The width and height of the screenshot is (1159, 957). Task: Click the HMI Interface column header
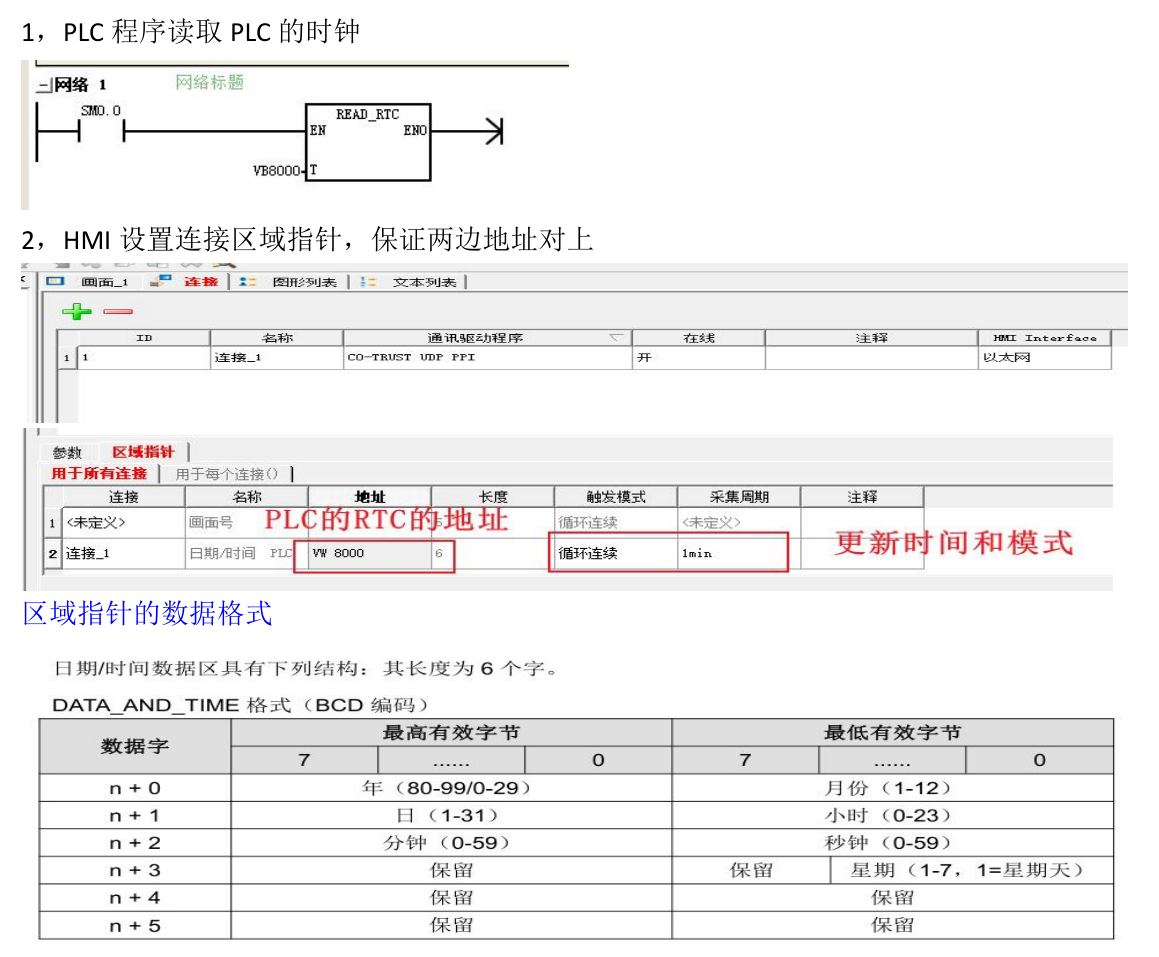pyautogui.click(x=1044, y=338)
